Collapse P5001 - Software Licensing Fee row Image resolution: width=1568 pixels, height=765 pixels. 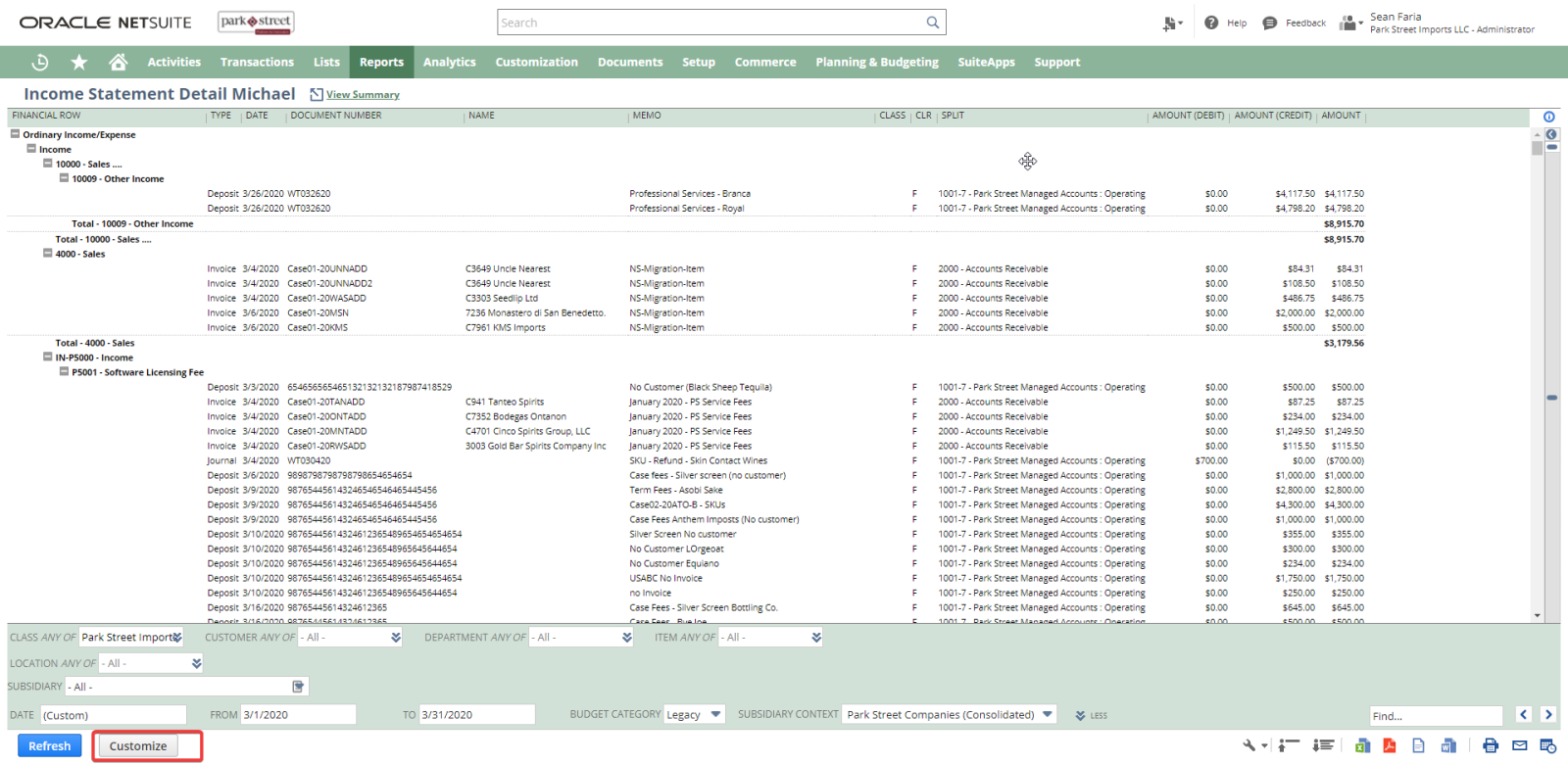click(64, 371)
